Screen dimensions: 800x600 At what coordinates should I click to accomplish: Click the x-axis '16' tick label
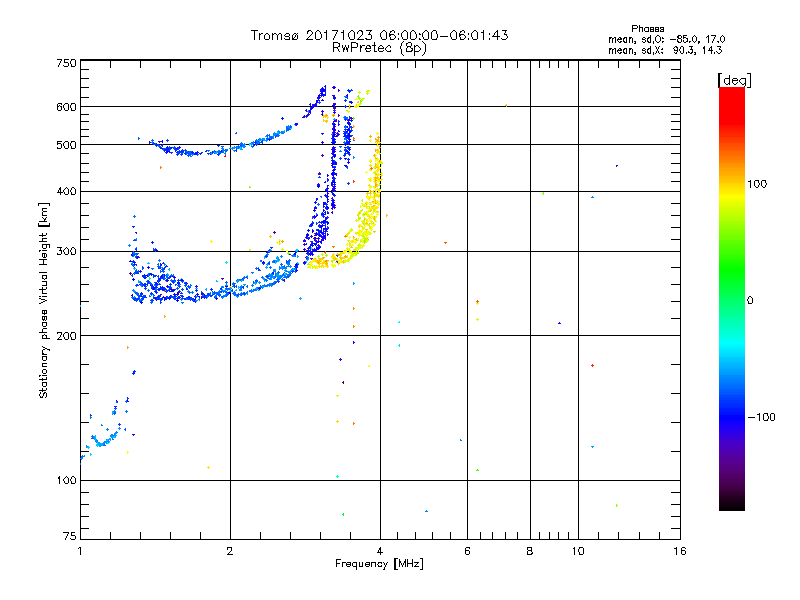tap(680, 551)
